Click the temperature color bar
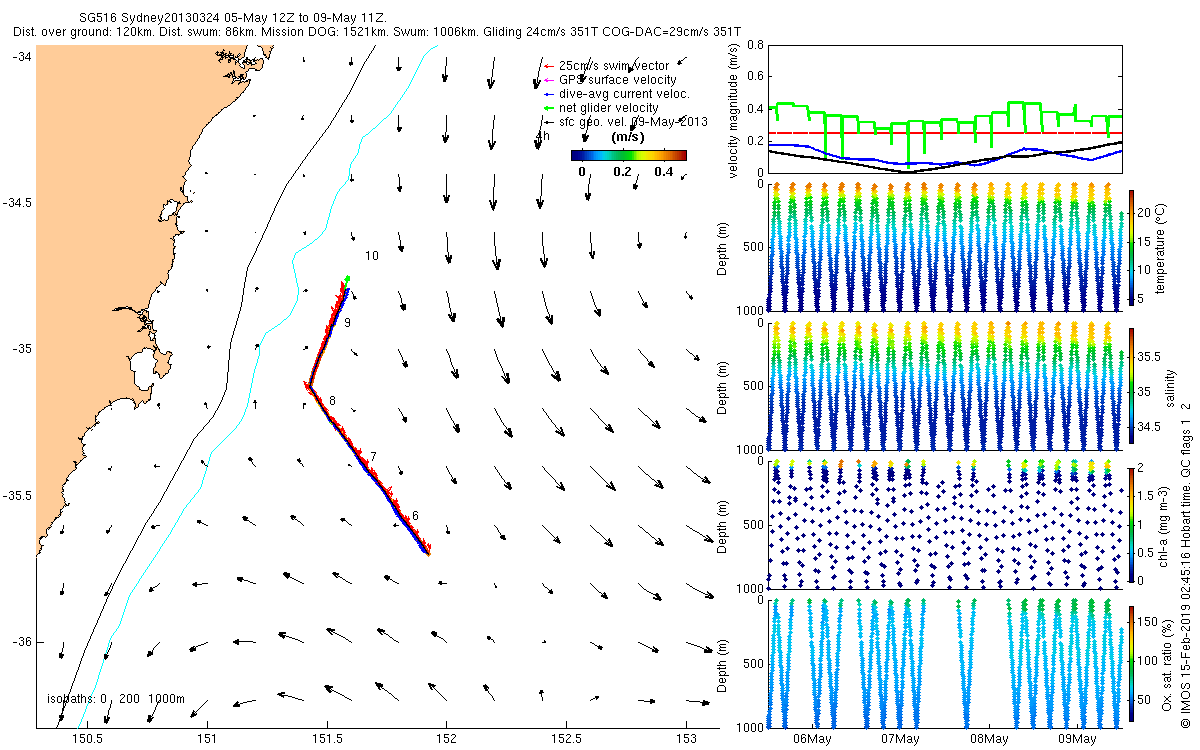This screenshot has width=1200, height=750. [x=1131, y=247]
